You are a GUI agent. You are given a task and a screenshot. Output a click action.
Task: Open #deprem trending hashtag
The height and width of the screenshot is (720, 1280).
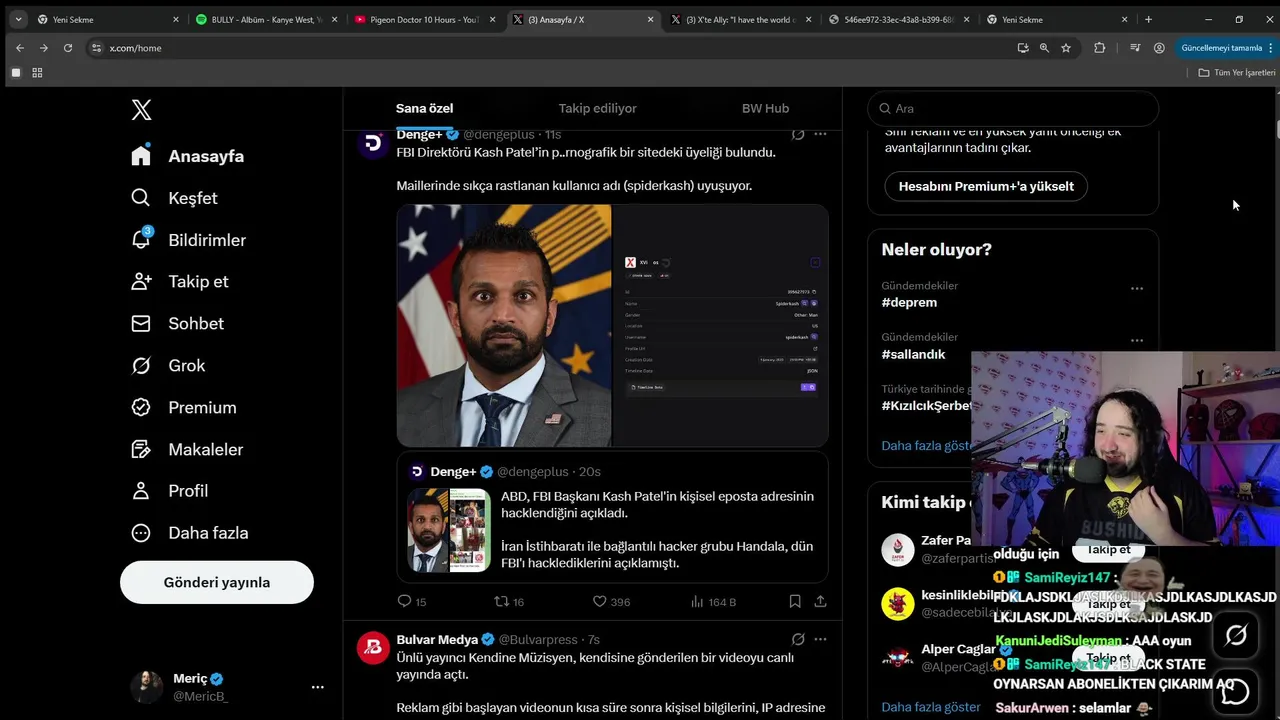pos(909,302)
